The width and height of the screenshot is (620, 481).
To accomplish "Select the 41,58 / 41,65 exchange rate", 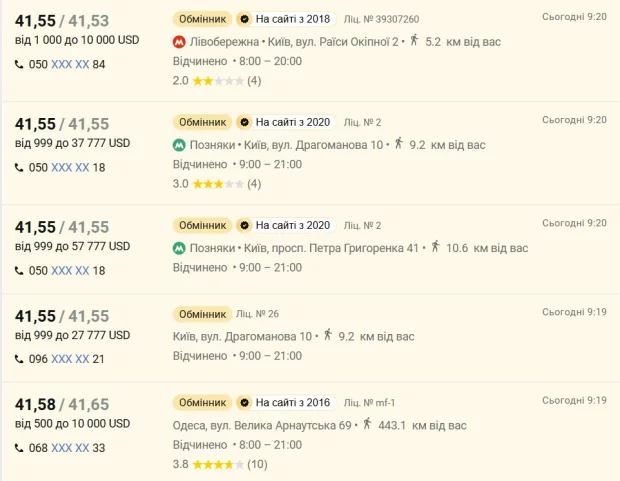I will [x=62, y=404].
